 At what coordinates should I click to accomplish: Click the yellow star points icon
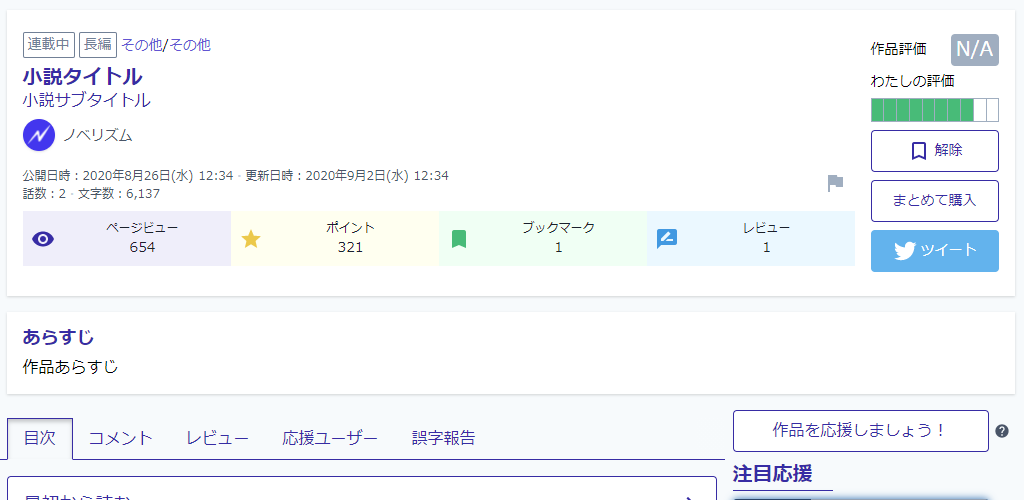[x=251, y=239]
